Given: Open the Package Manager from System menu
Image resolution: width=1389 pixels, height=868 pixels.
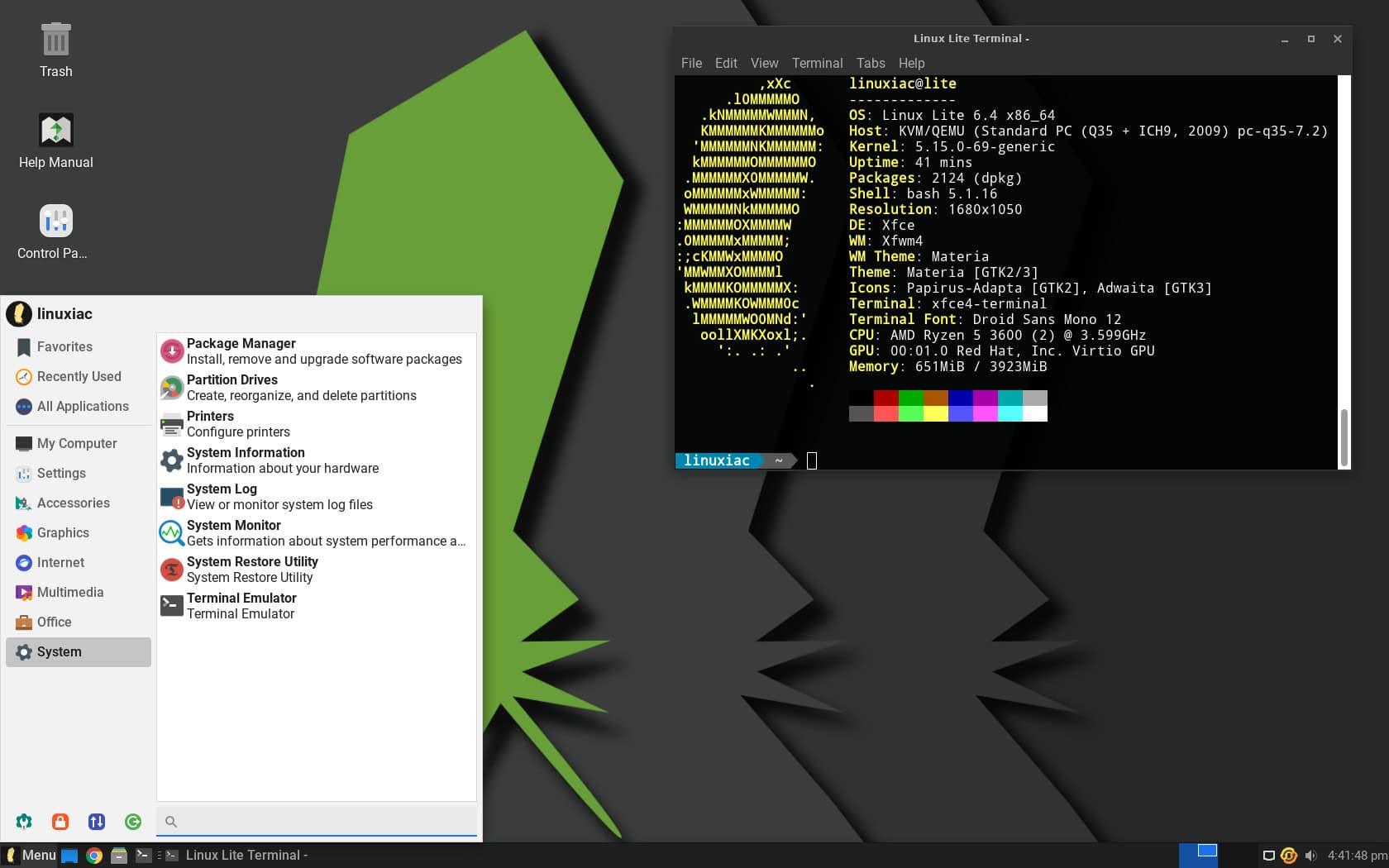Looking at the screenshot, I should coord(171,351).
